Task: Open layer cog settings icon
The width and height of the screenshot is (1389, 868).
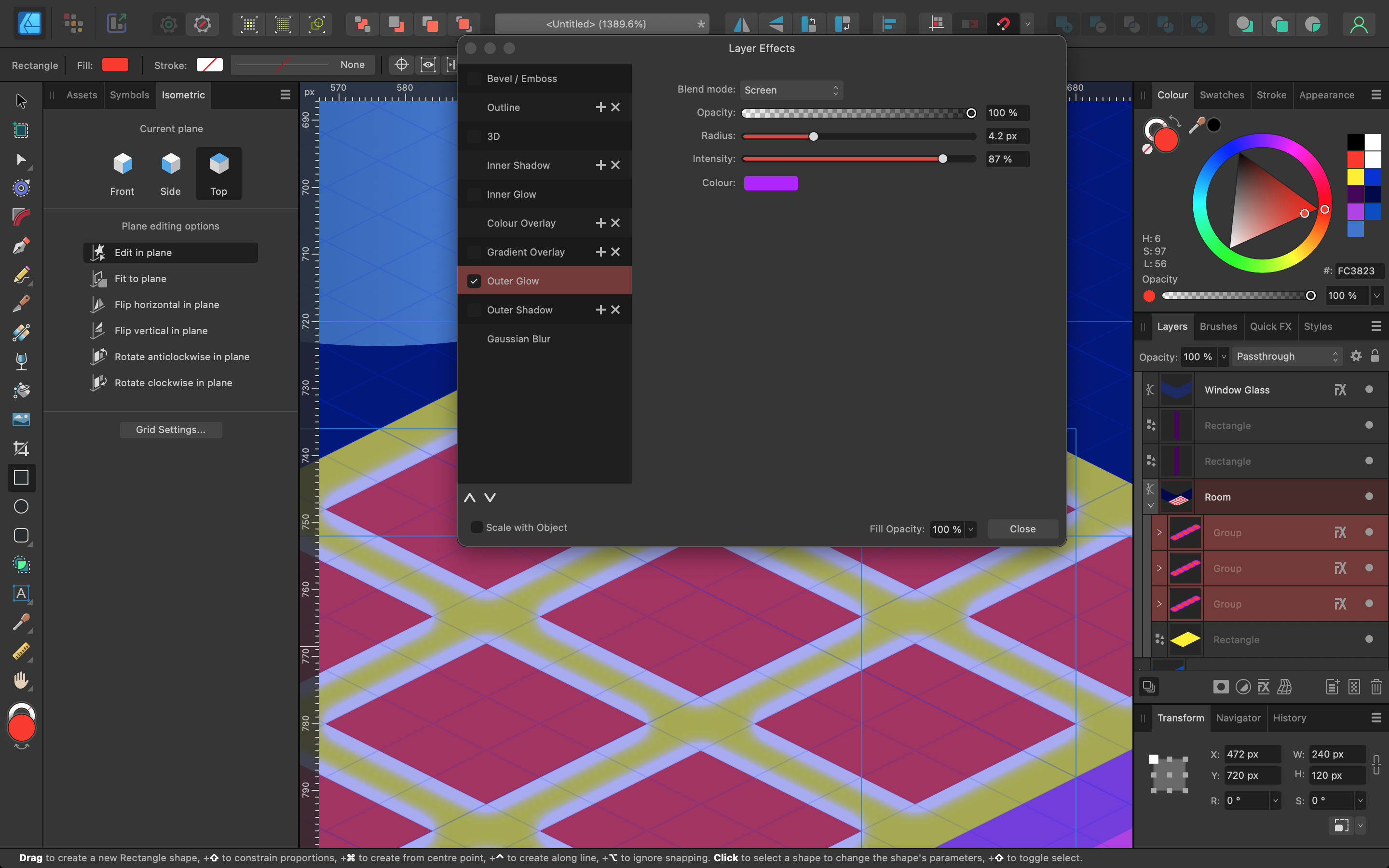Action: (1356, 356)
